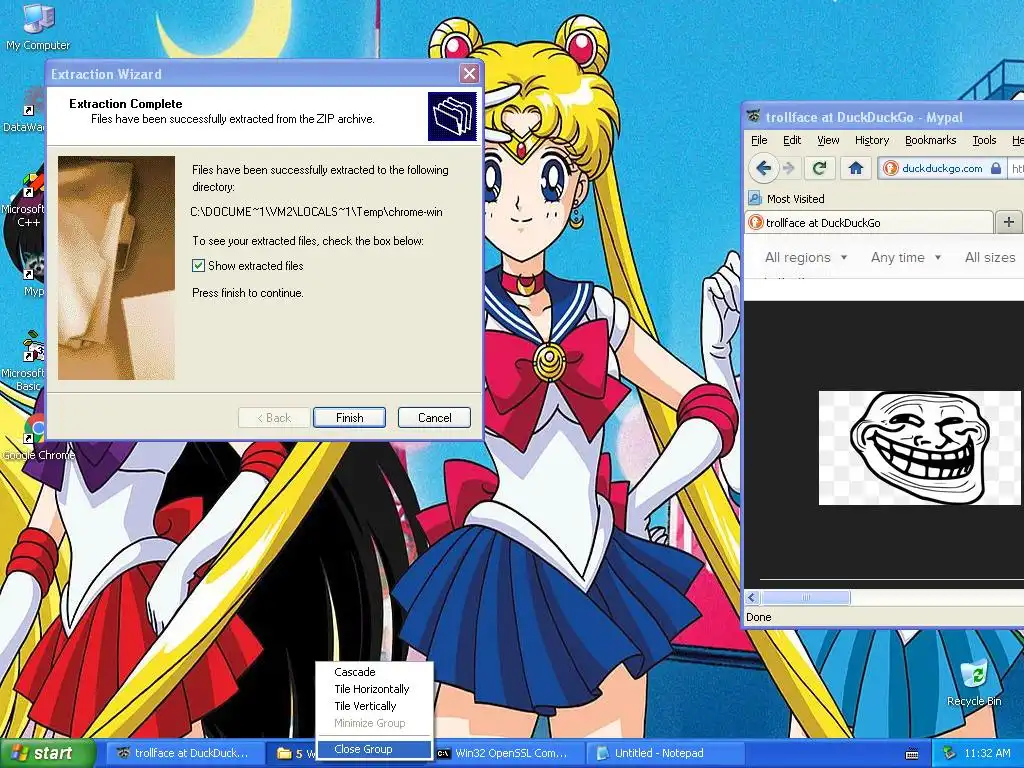
Task: Go forward in Mypal browser
Action: (789, 168)
